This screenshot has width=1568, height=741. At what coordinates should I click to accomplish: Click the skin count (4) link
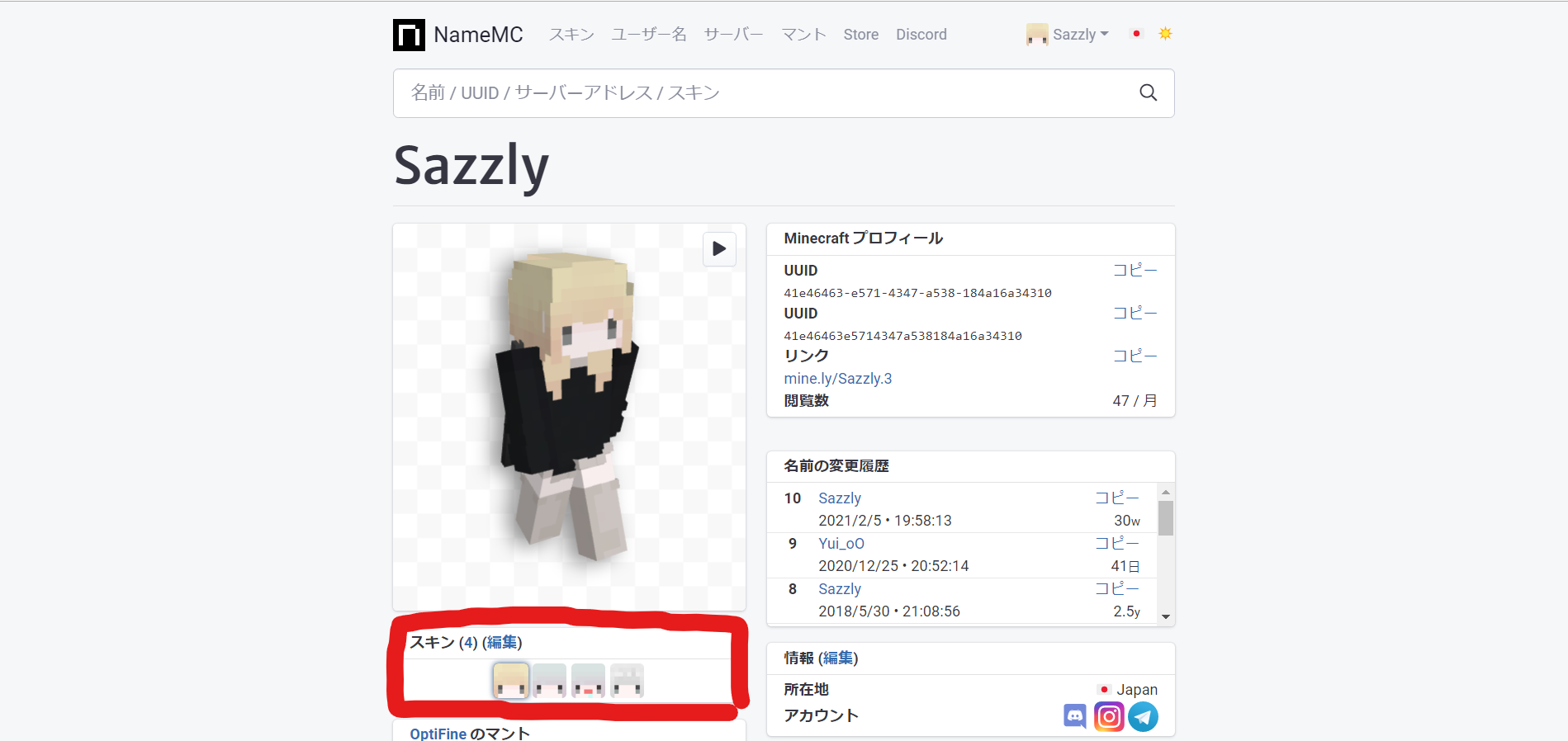click(468, 643)
